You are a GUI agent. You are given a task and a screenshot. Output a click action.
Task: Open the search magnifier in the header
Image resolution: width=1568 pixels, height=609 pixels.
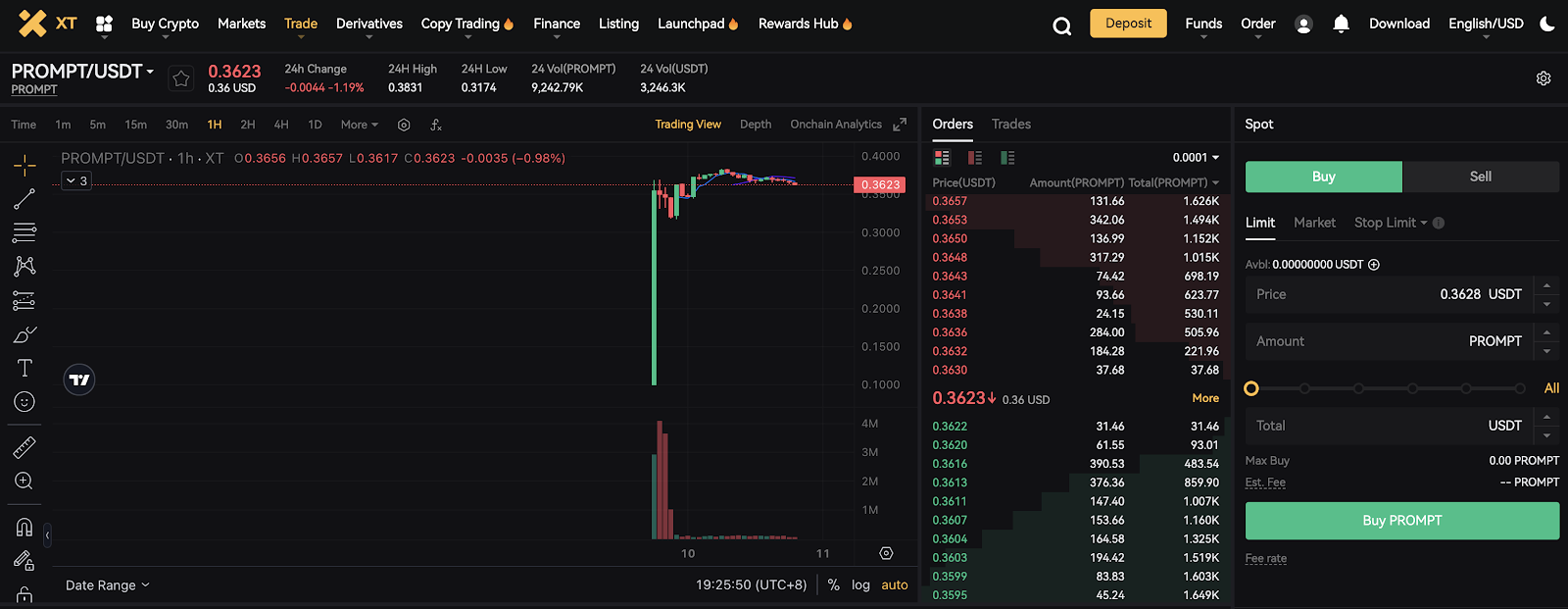(x=1061, y=25)
